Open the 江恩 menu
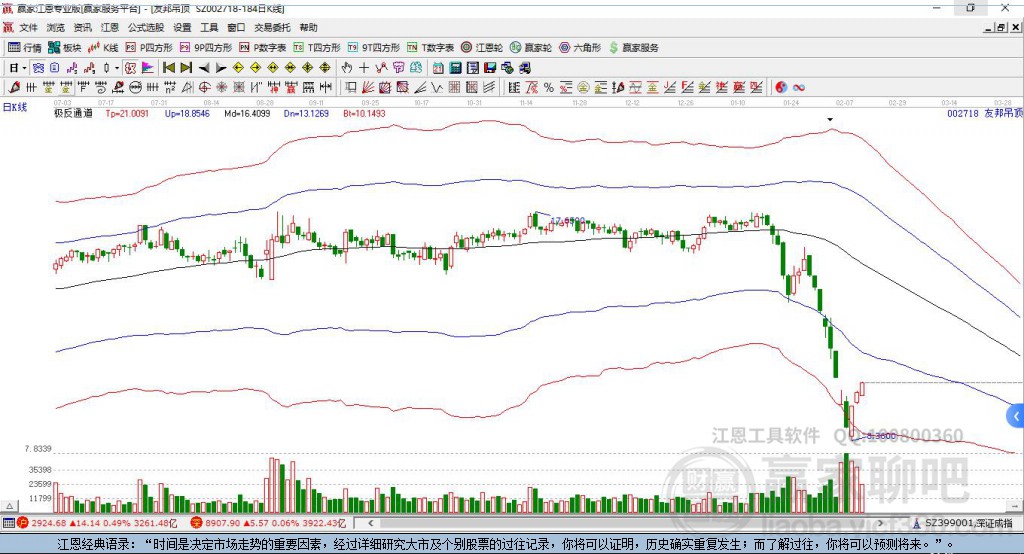 click(x=110, y=27)
